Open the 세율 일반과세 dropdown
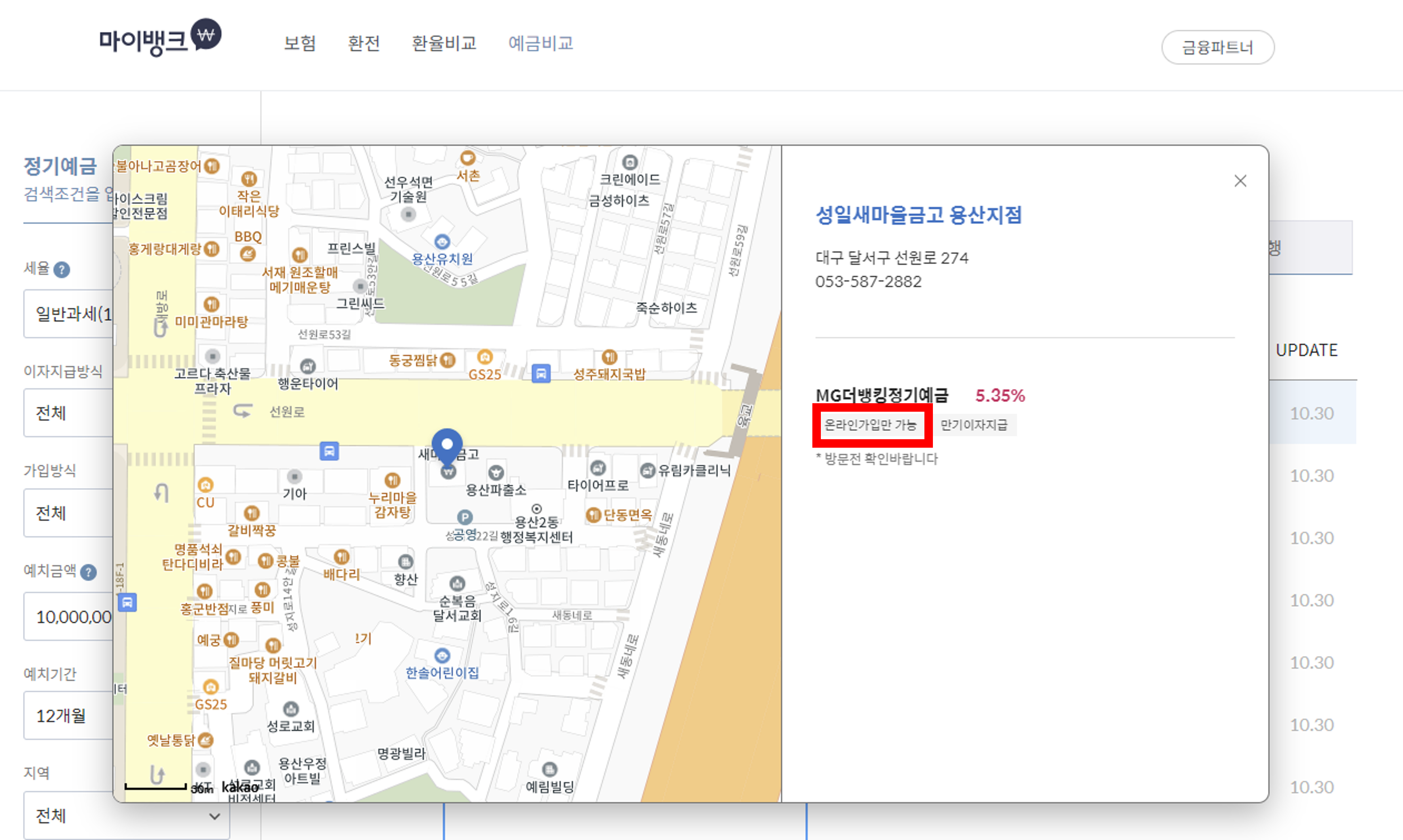Screen dimensions: 1403x840 coord(68,313)
